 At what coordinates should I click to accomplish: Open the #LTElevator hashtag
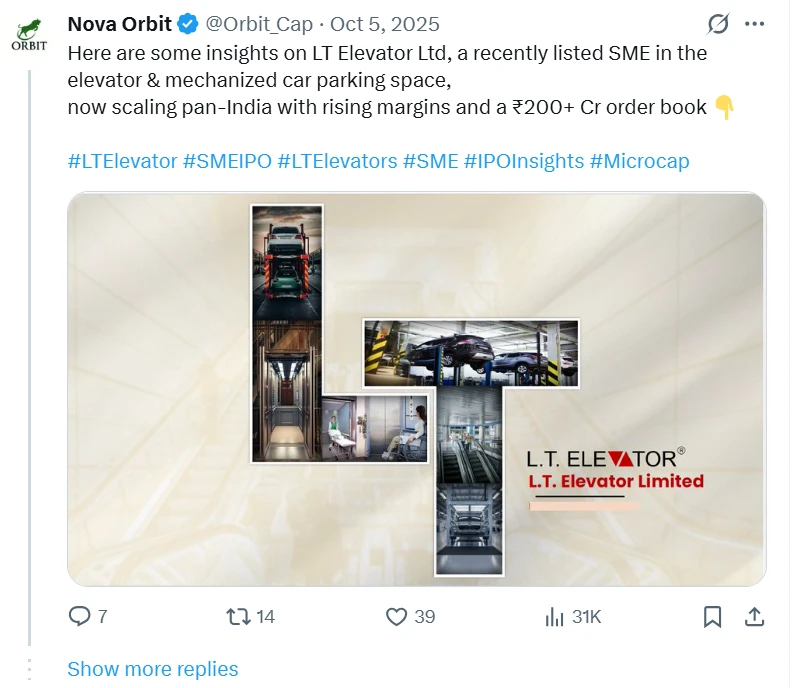122,161
